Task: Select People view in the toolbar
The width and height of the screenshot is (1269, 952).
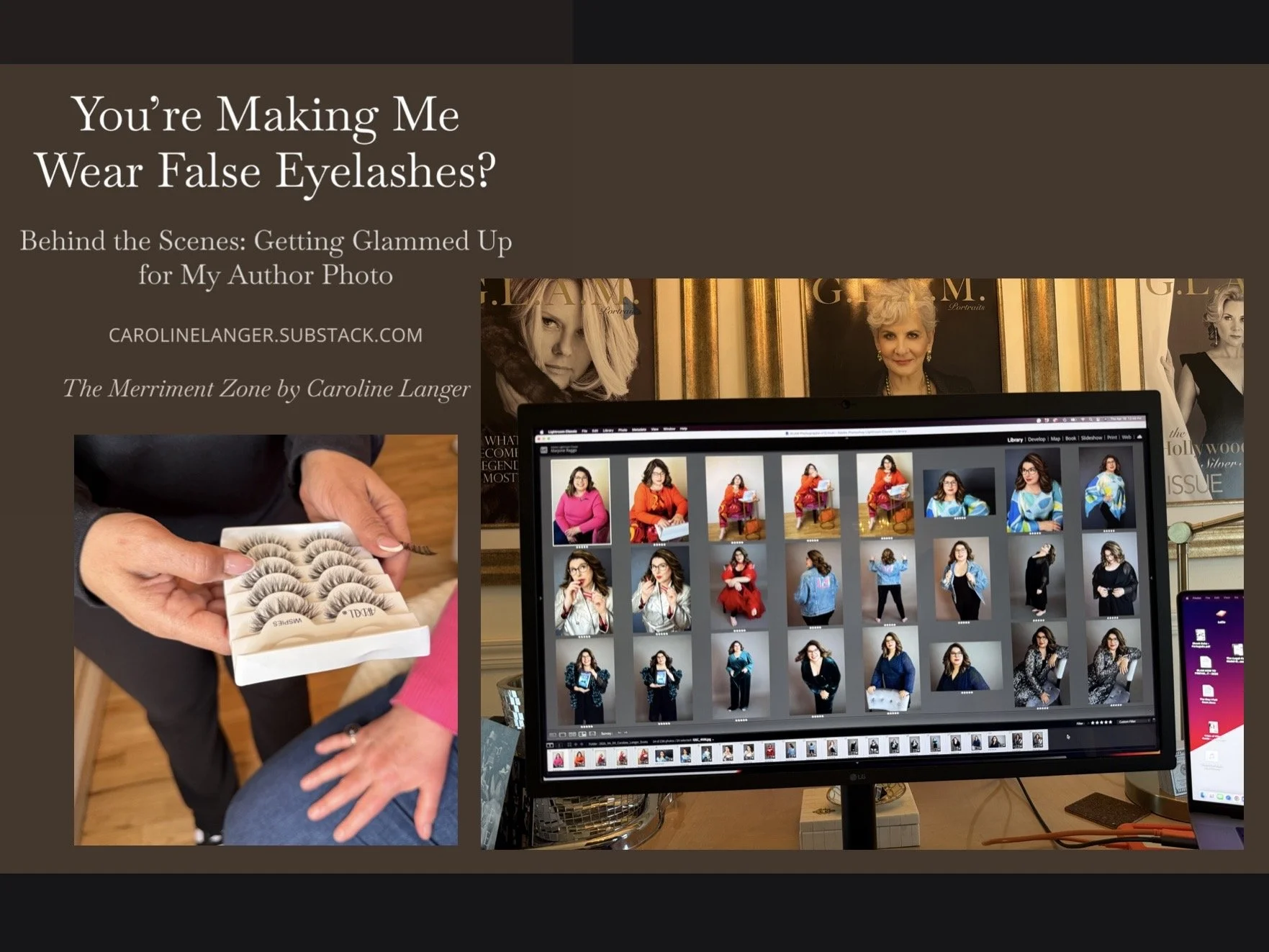Action: [x=592, y=734]
